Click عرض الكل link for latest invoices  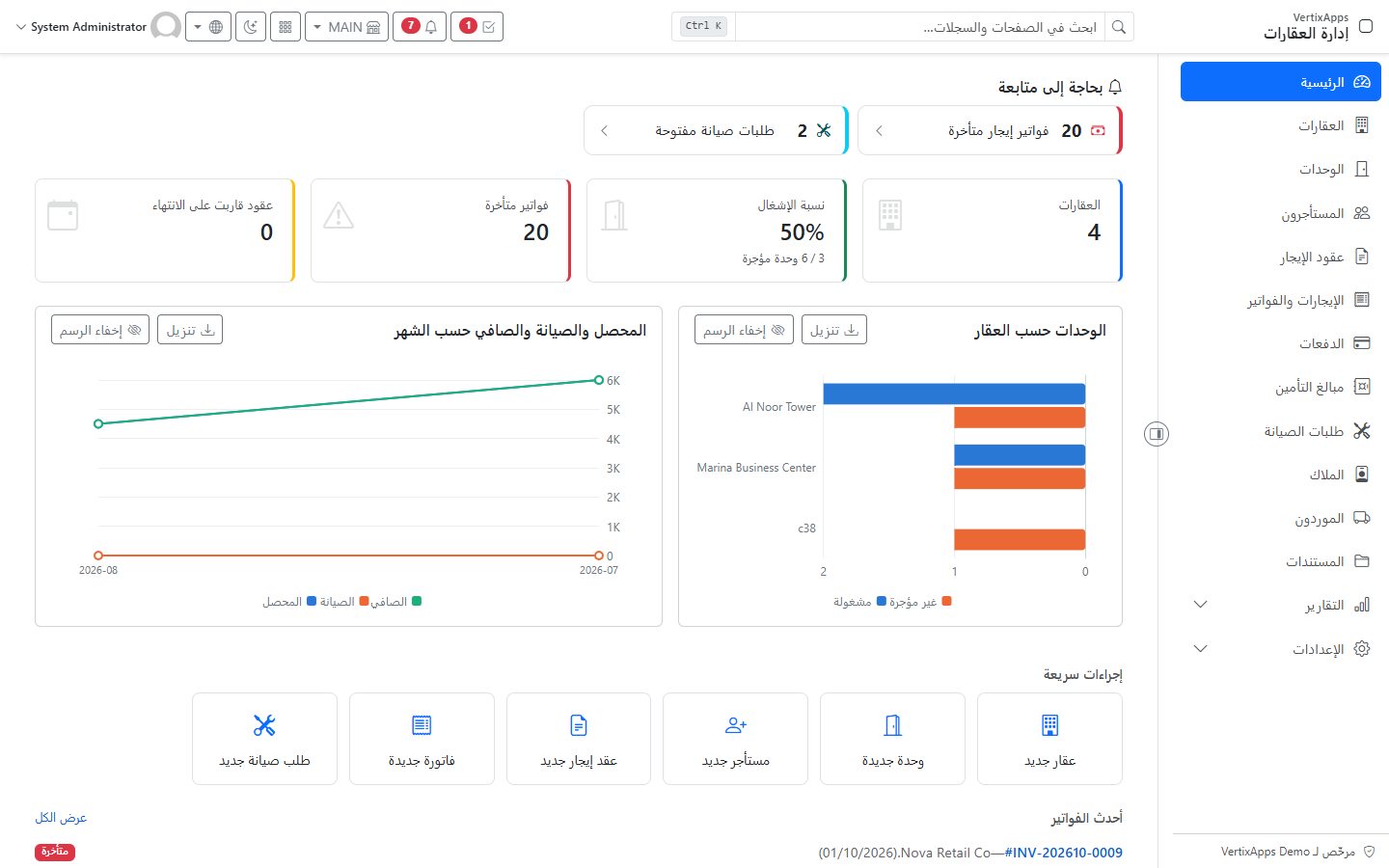pos(61,818)
